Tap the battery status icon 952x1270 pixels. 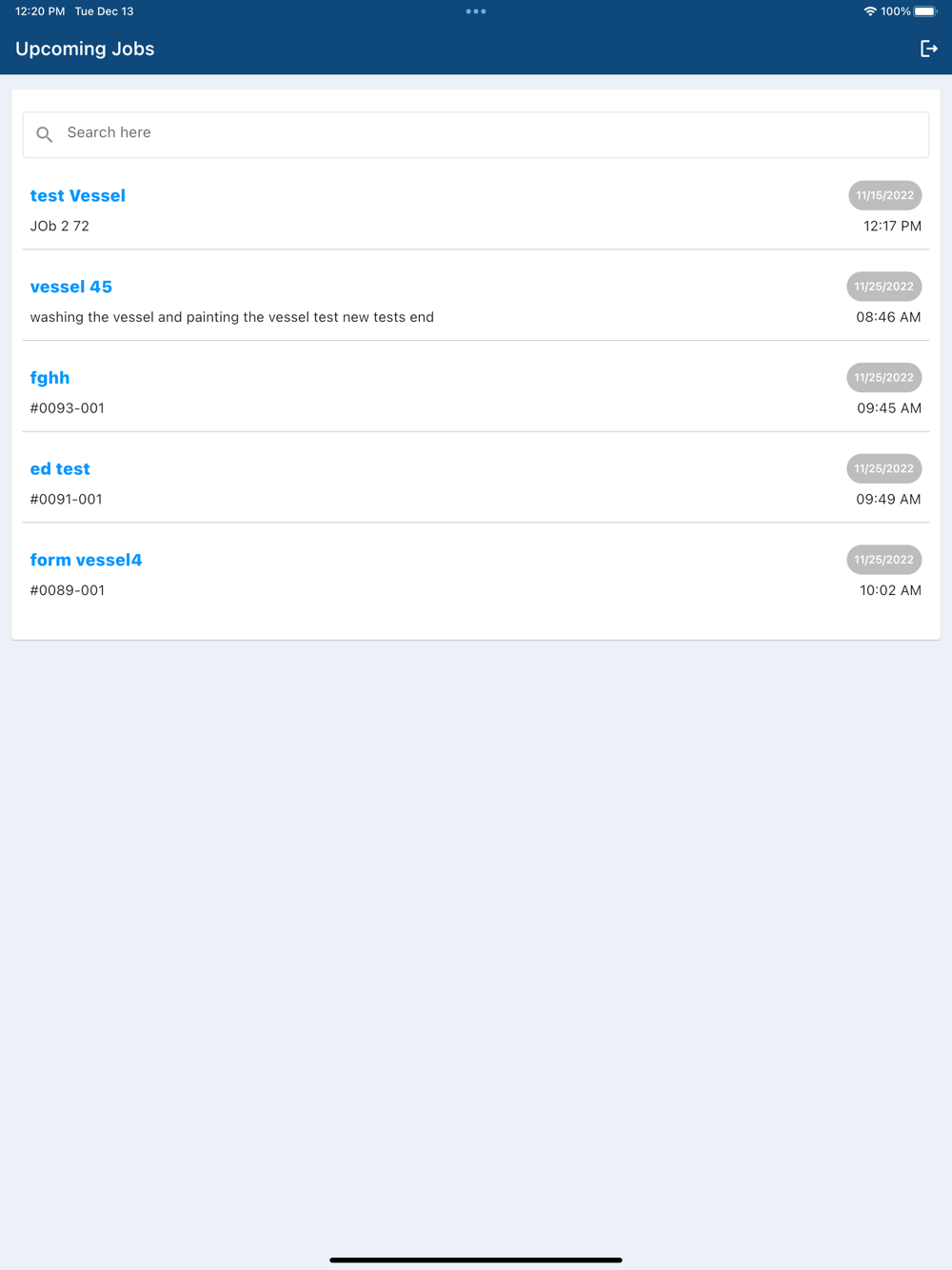pyautogui.click(x=925, y=11)
